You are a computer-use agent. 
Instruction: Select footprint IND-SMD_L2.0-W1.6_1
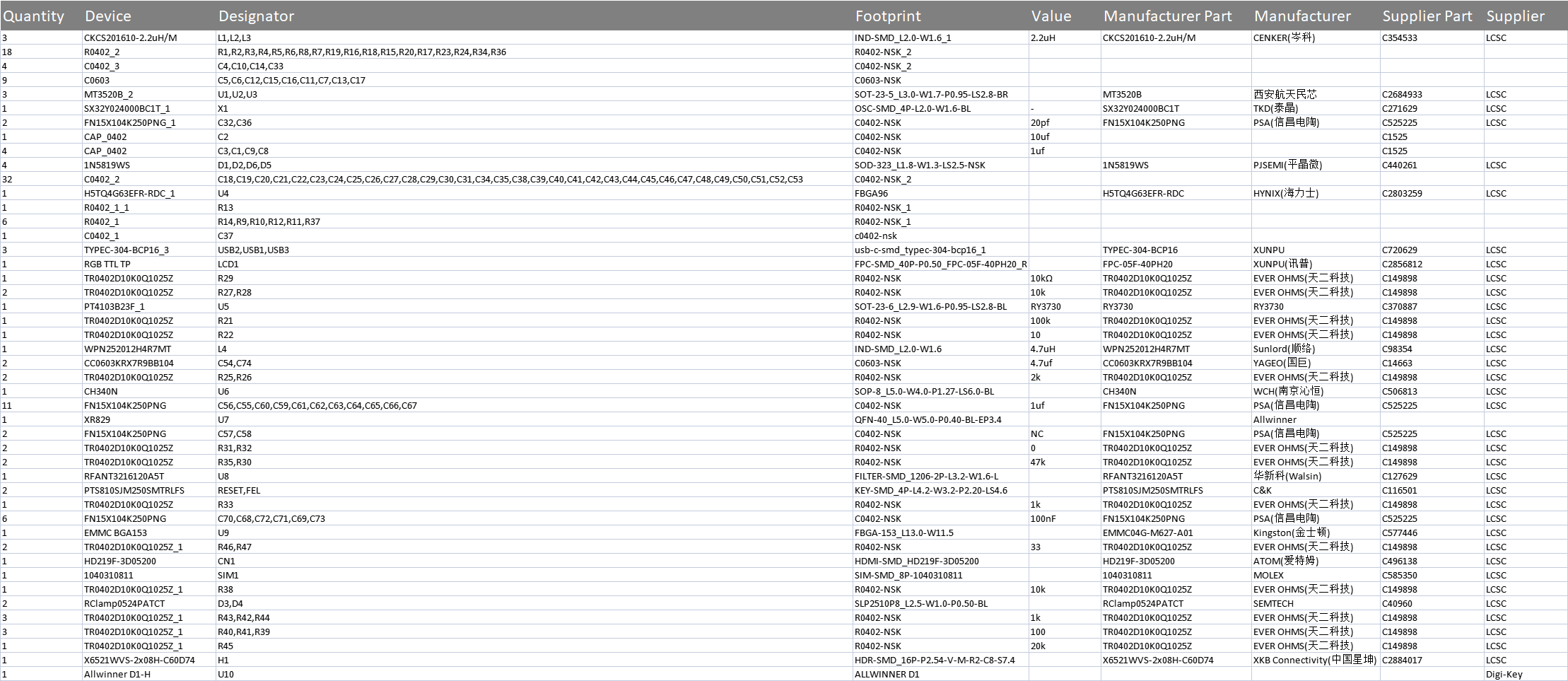point(903,37)
